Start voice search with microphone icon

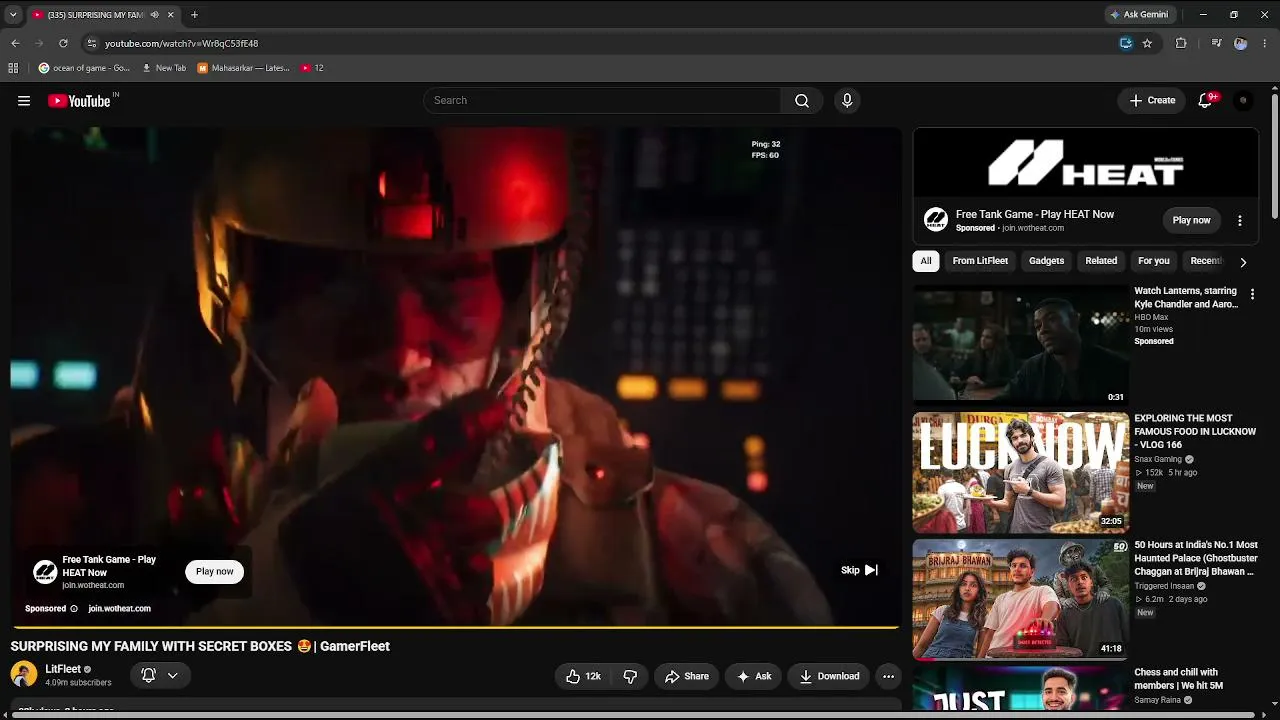[x=847, y=100]
